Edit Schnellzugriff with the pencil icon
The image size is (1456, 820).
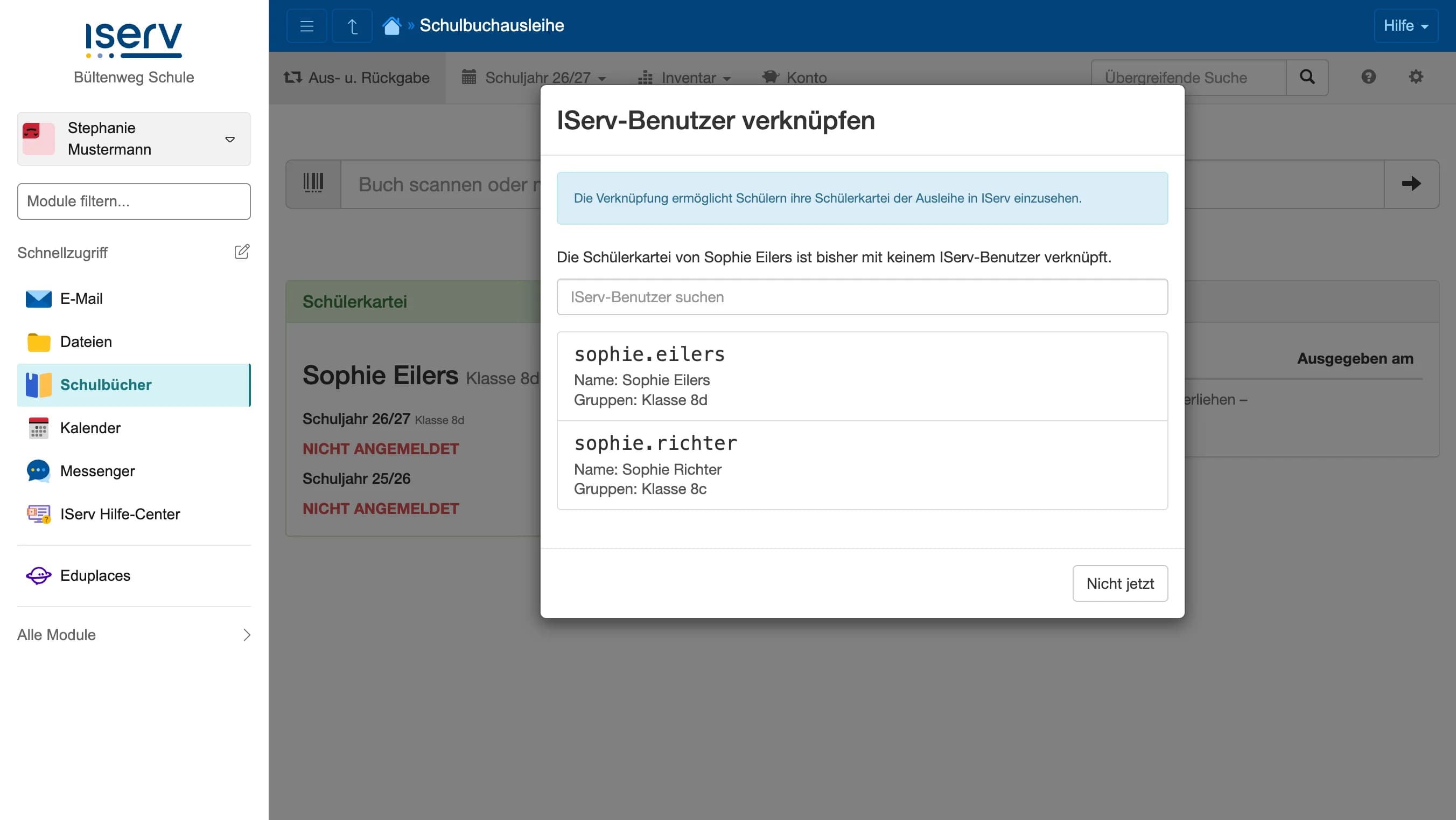[x=242, y=252]
